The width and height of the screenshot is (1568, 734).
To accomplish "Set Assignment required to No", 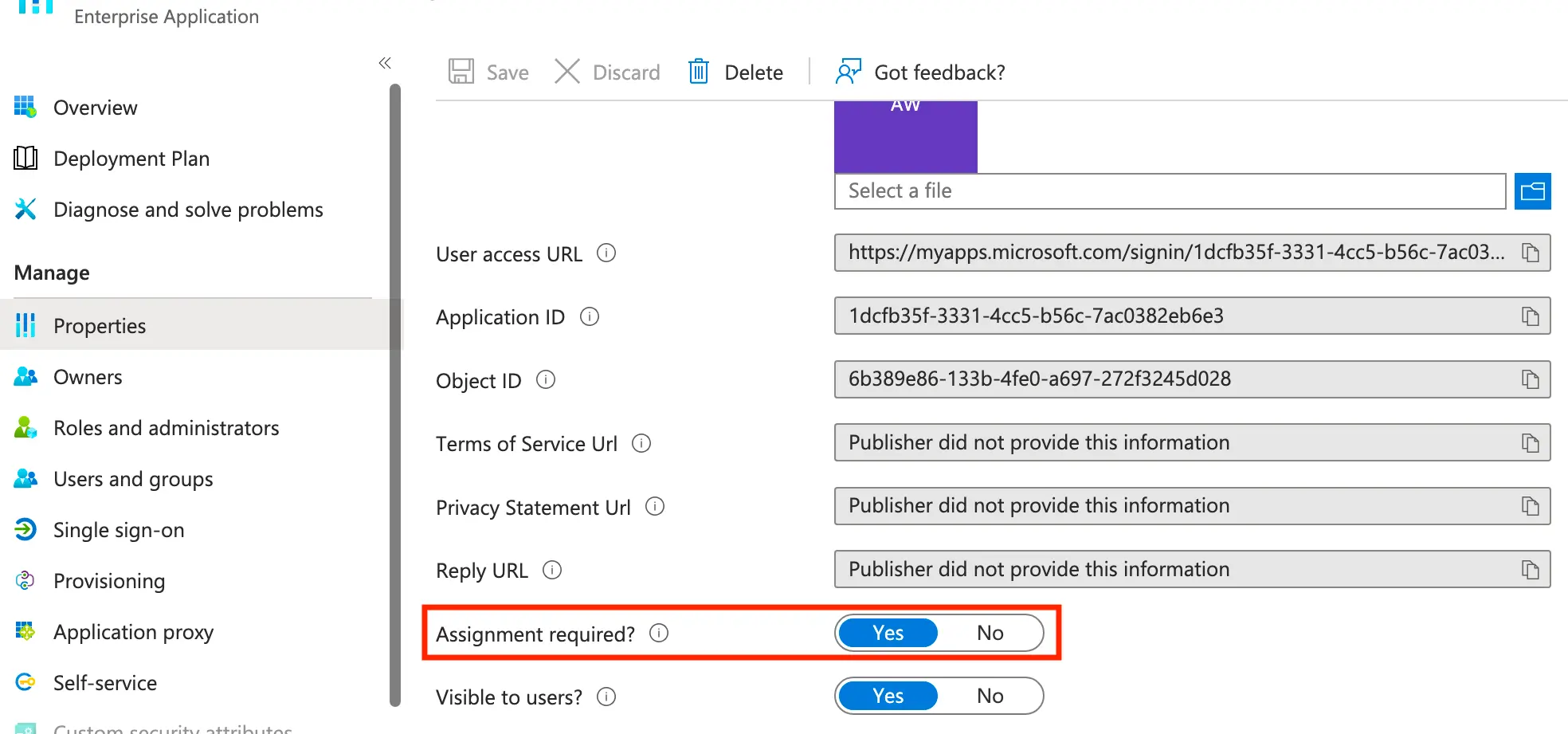I will click(x=990, y=633).
